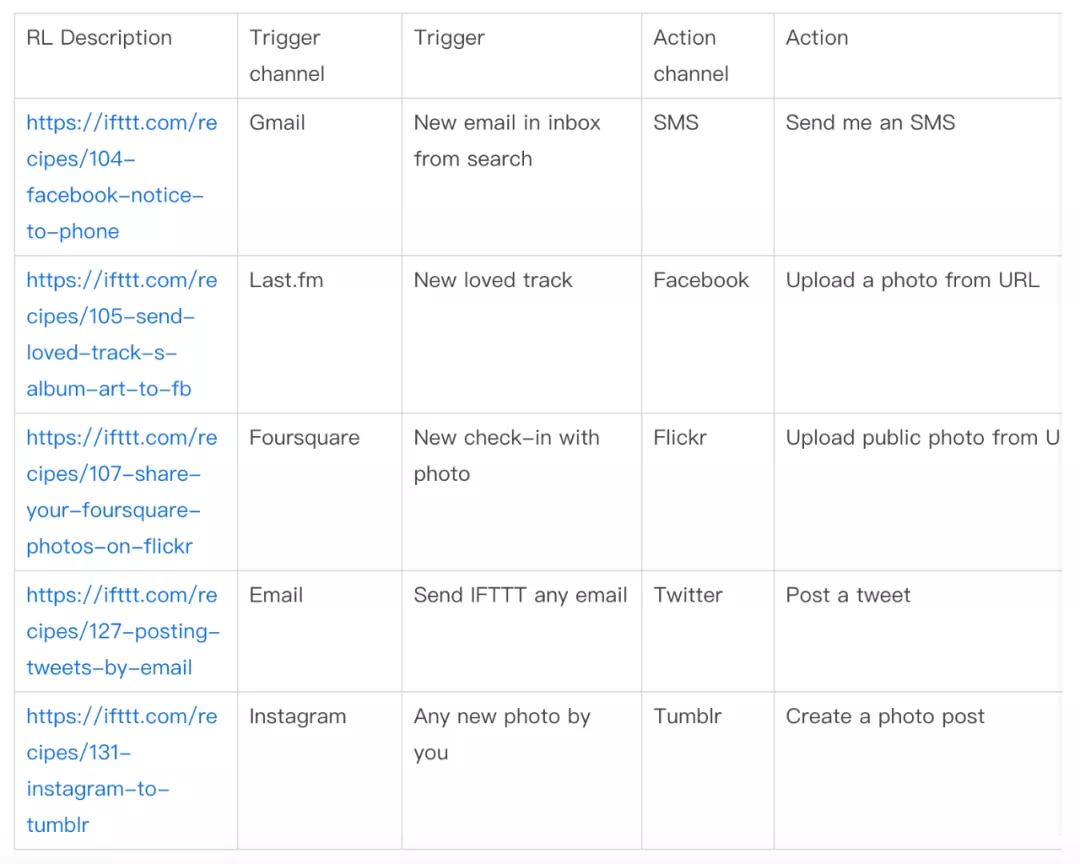Open the 127-posting-tweets-by-email recipe link
This screenshot has height=864, width=1080.
pyautogui.click(x=123, y=631)
